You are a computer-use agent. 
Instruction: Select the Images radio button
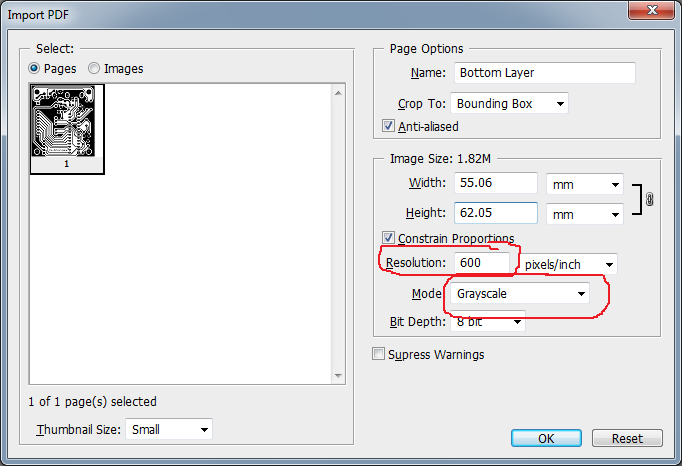pyautogui.click(x=94, y=69)
